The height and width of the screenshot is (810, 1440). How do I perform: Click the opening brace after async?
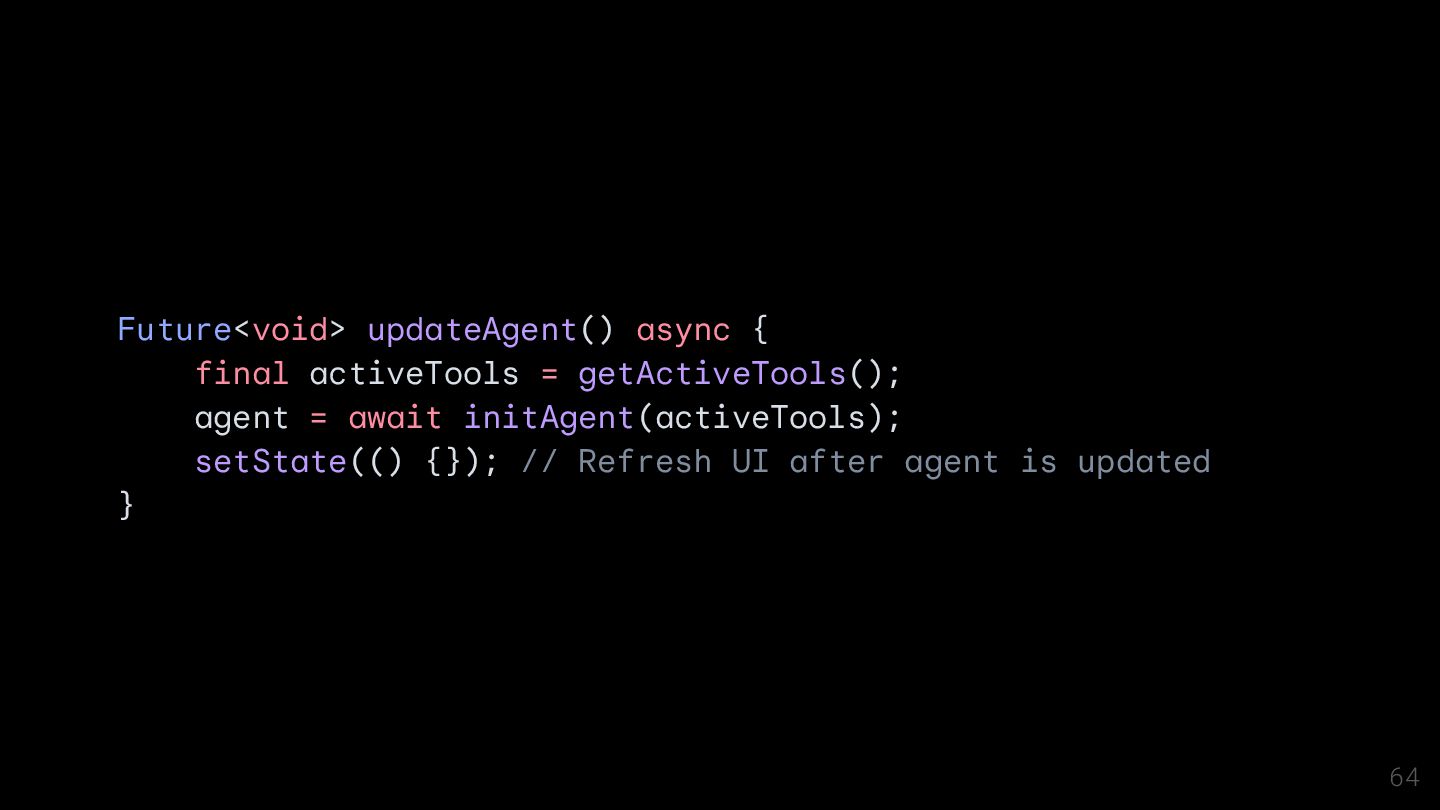click(x=760, y=329)
